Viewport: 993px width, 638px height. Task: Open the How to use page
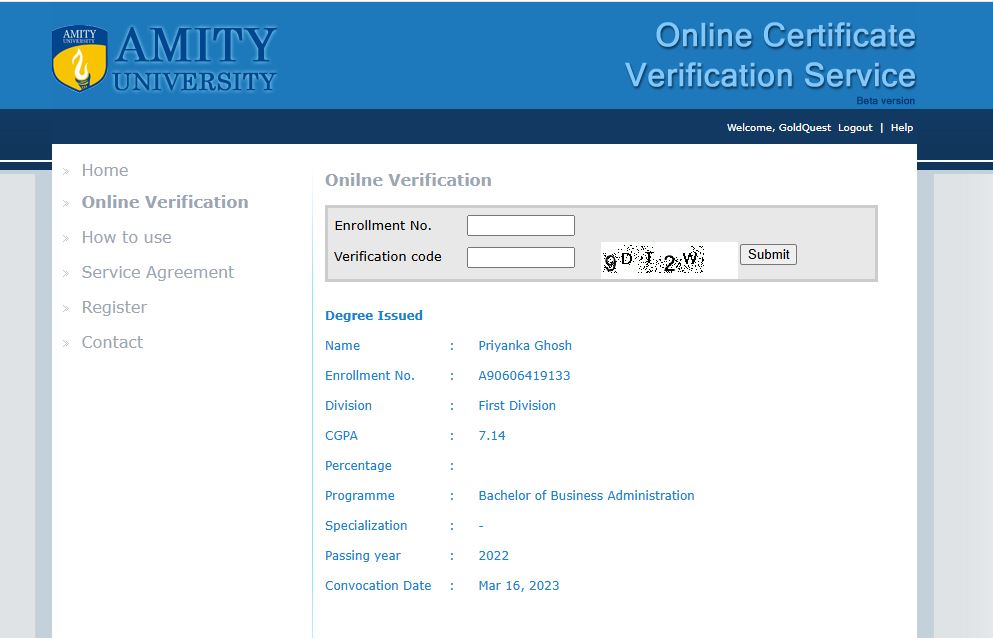coord(127,238)
